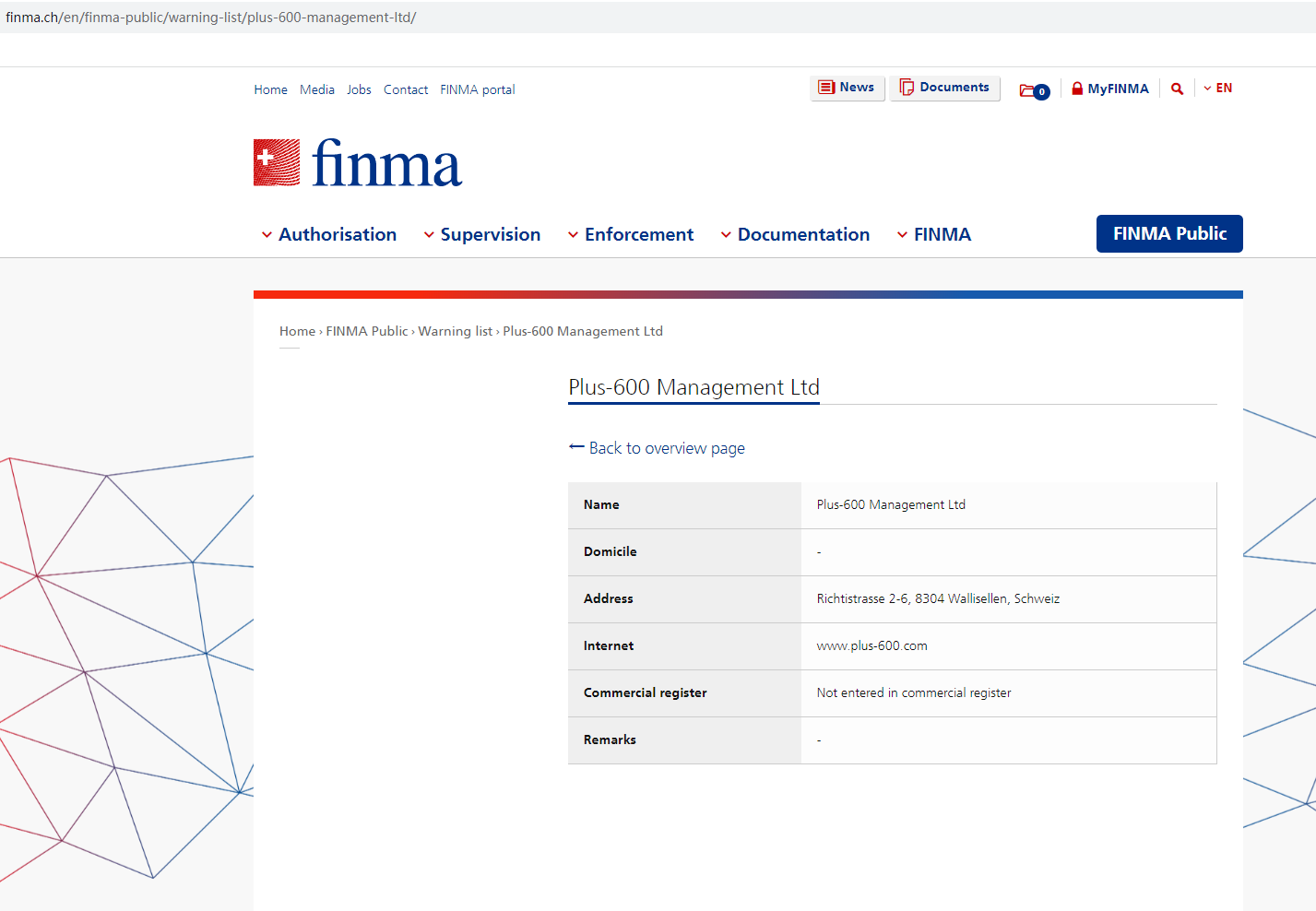Expand the Authorisation menu

(329, 234)
